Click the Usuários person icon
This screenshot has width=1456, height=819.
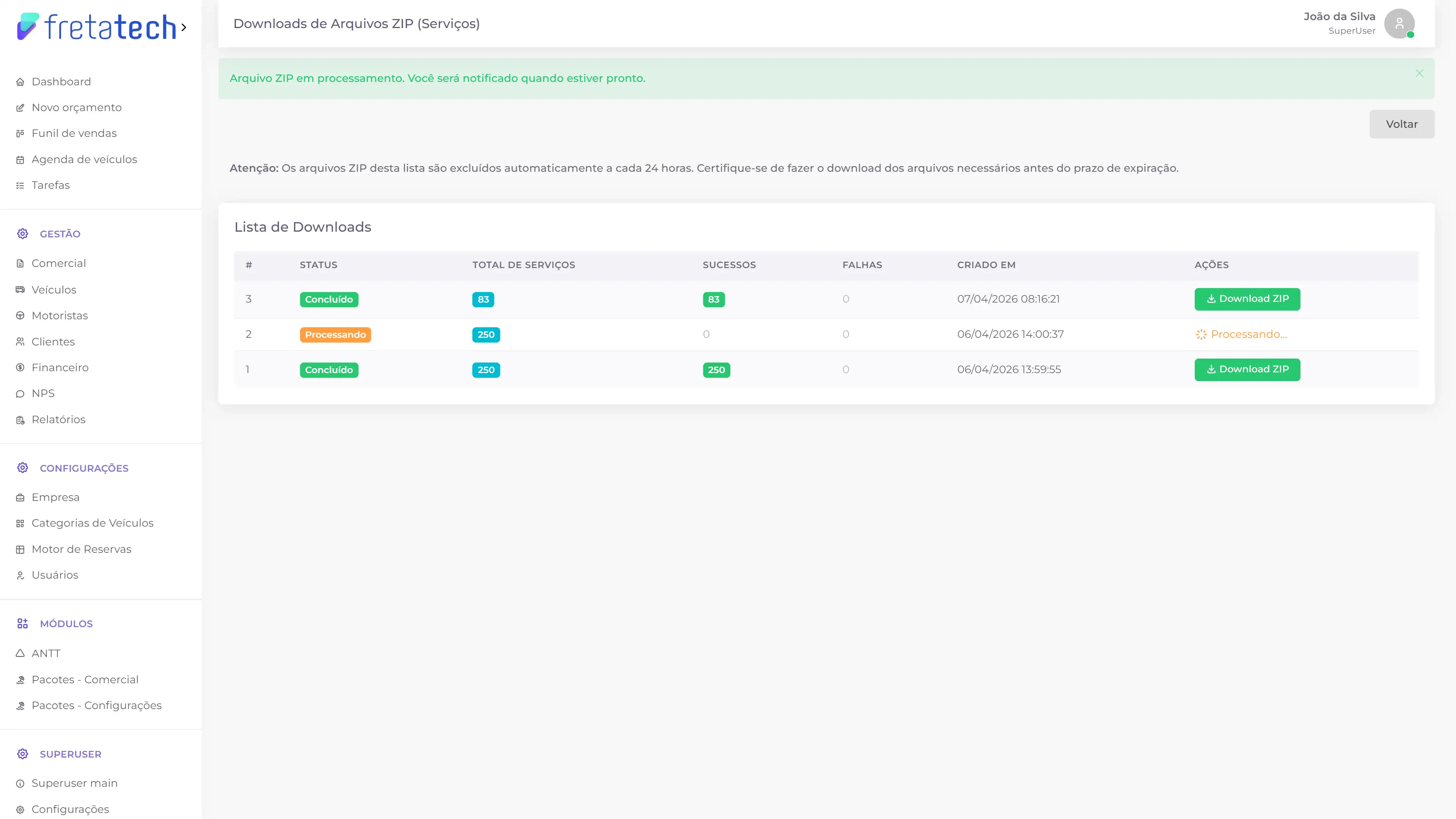tap(20, 576)
